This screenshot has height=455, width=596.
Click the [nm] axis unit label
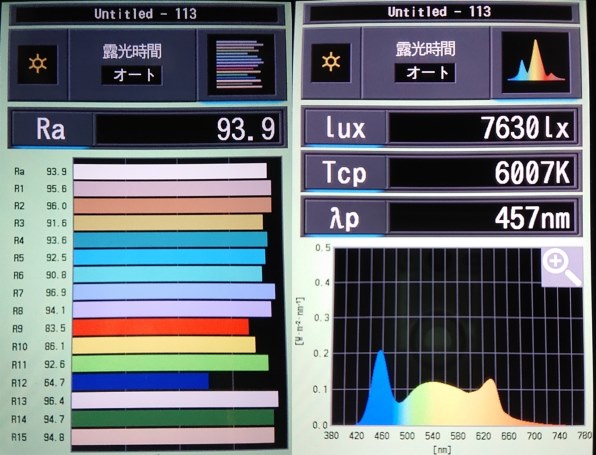(442, 450)
